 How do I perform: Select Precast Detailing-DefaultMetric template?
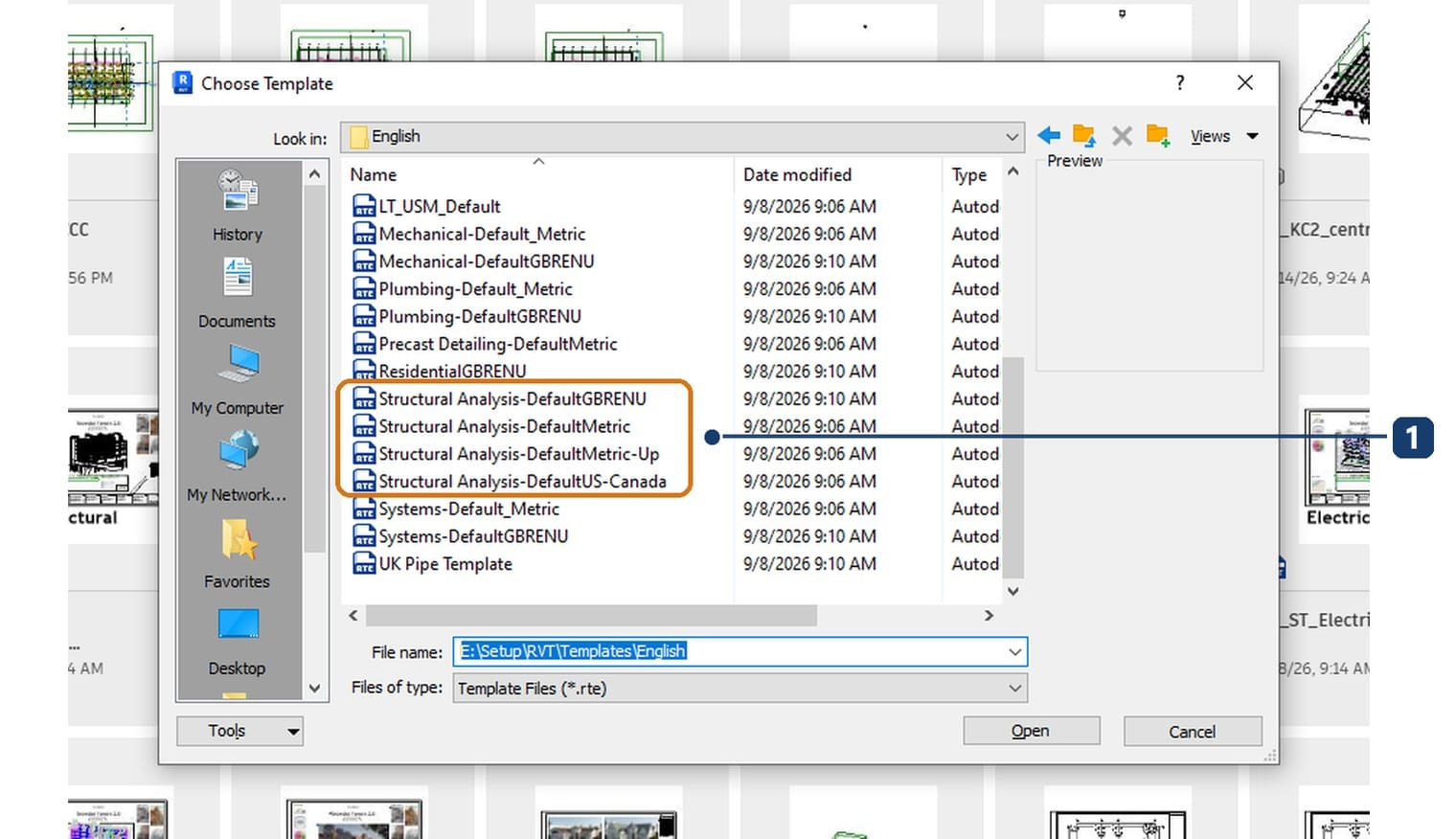(498, 344)
